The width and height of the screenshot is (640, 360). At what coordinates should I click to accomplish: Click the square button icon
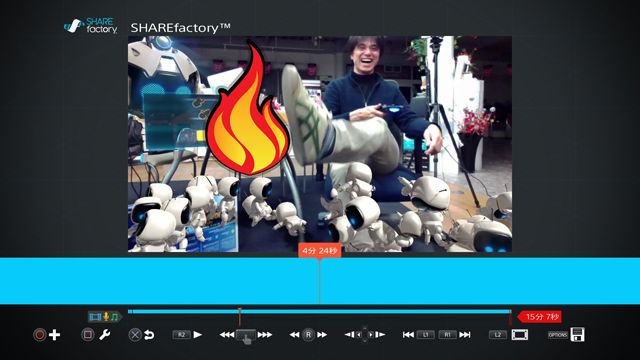click(87, 335)
